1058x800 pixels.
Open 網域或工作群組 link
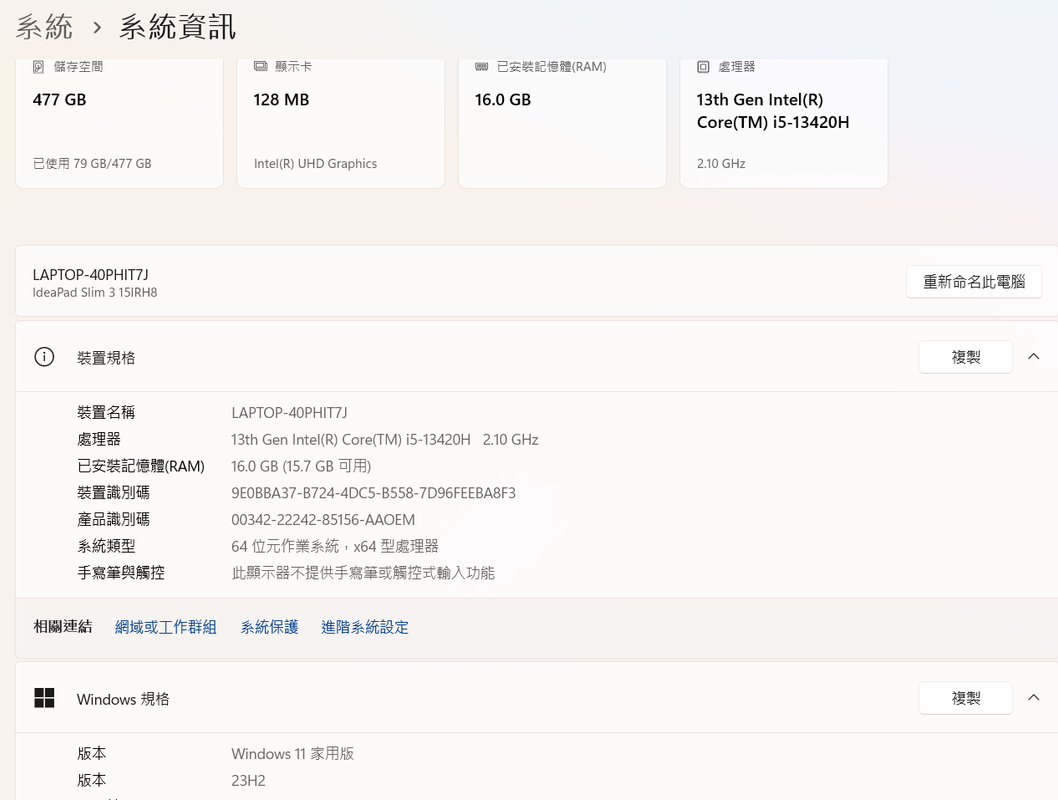166,627
